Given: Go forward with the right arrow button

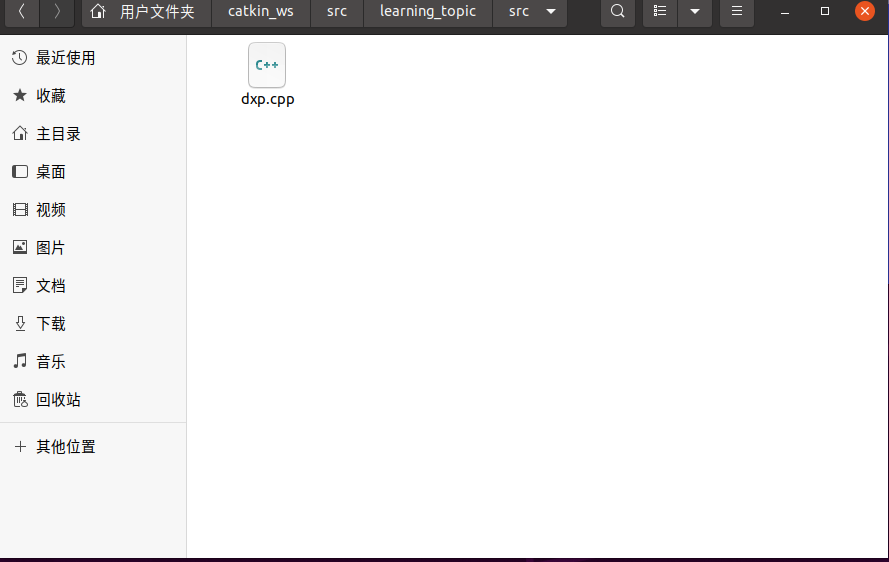Looking at the screenshot, I should tap(57, 11).
